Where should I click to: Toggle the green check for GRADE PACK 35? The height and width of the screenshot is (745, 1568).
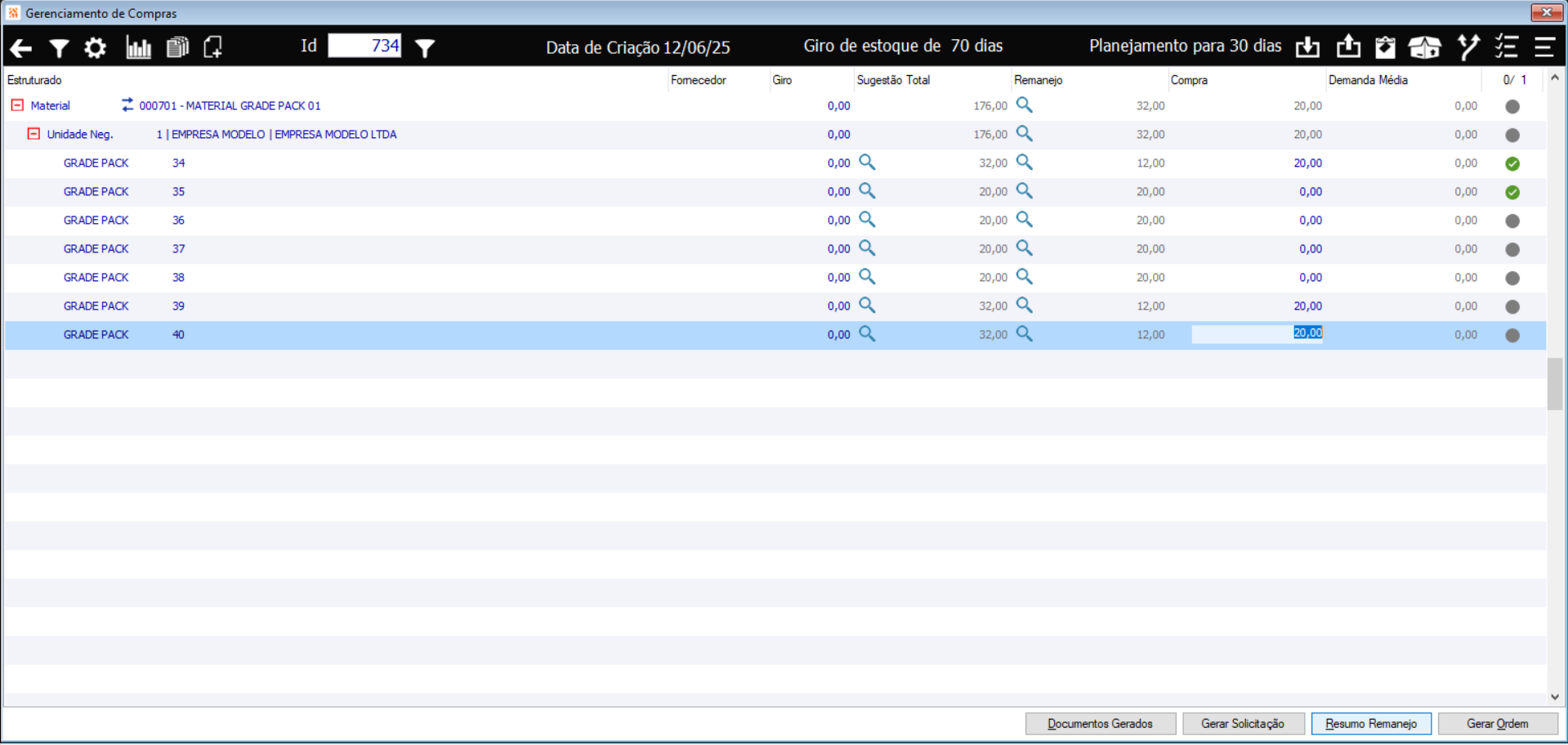click(x=1512, y=192)
